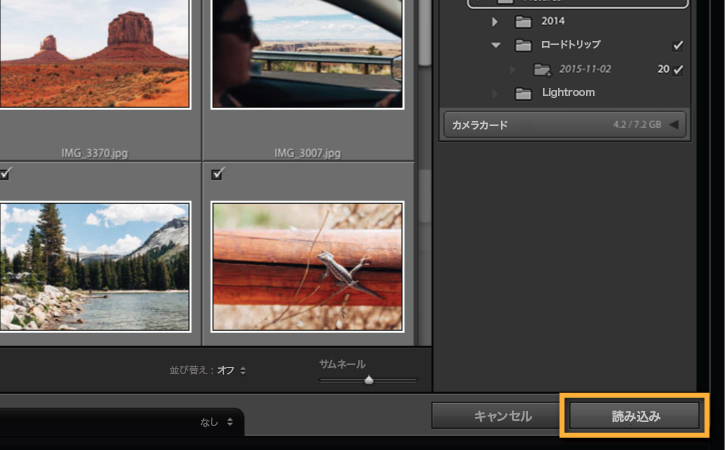Click the IMG_3370.jpg file name
The width and height of the screenshot is (725, 450).
coord(94,153)
